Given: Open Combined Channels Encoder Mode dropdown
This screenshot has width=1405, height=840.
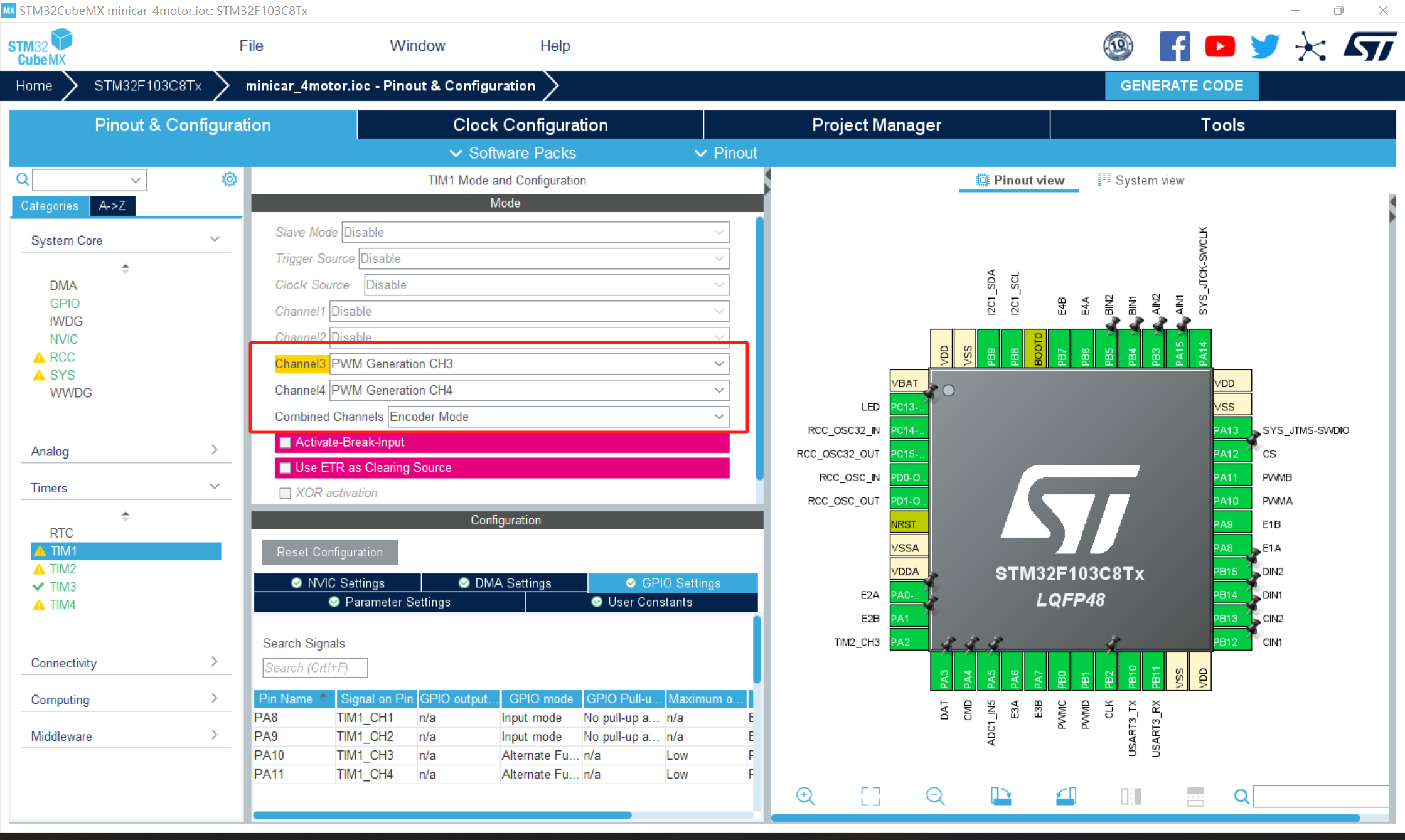Looking at the screenshot, I should tap(558, 417).
